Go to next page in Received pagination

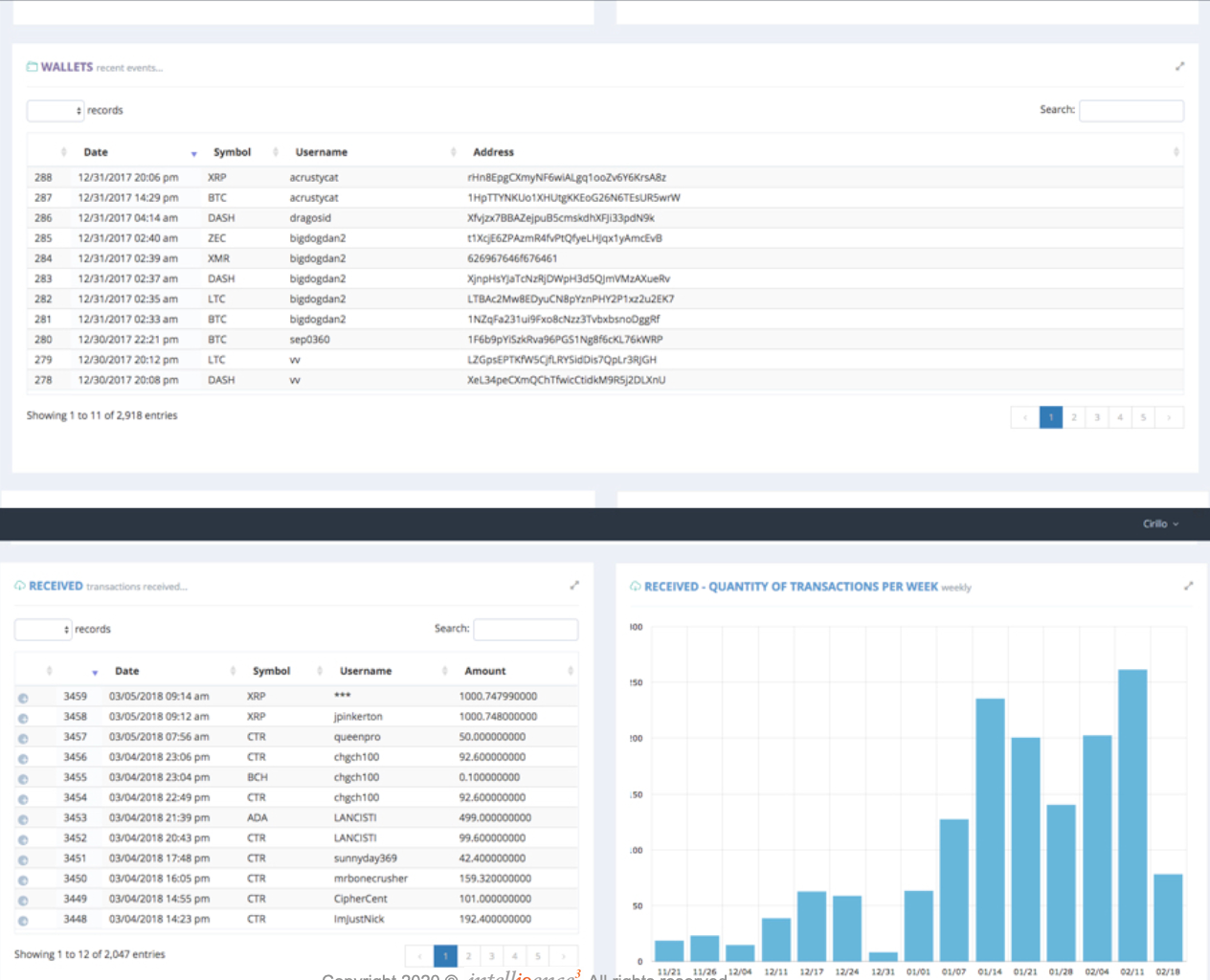563,956
